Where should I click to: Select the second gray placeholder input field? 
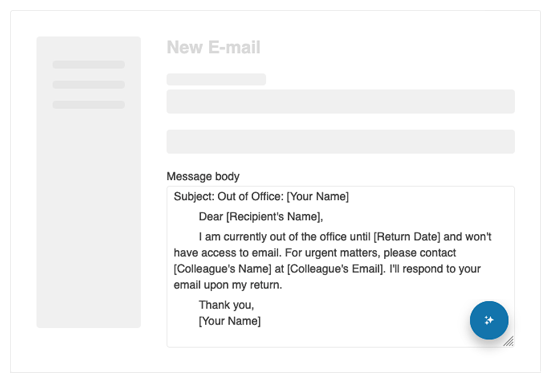tap(341, 142)
